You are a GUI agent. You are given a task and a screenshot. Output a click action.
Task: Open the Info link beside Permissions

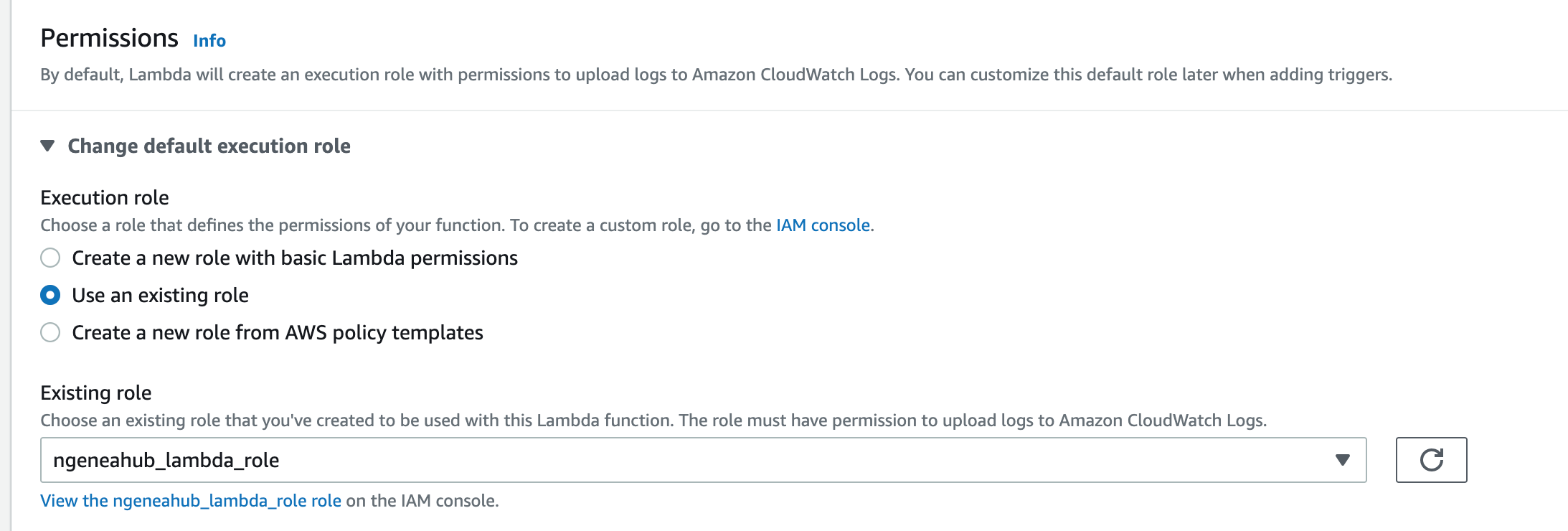tap(209, 41)
